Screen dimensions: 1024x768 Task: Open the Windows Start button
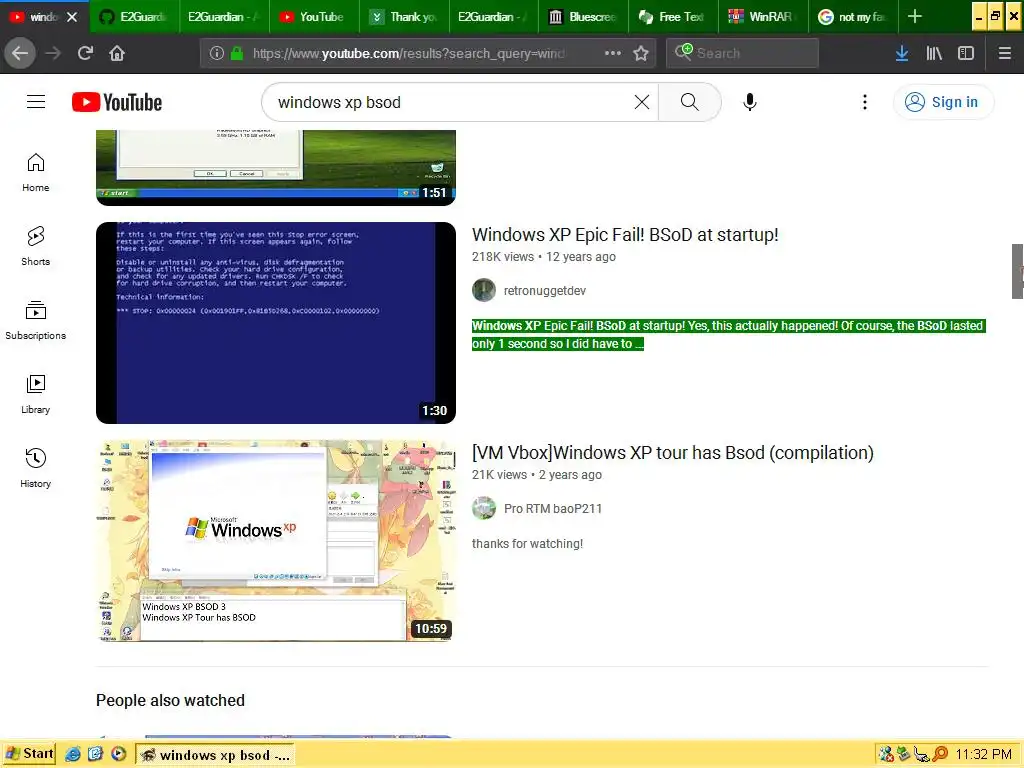pos(29,754)
